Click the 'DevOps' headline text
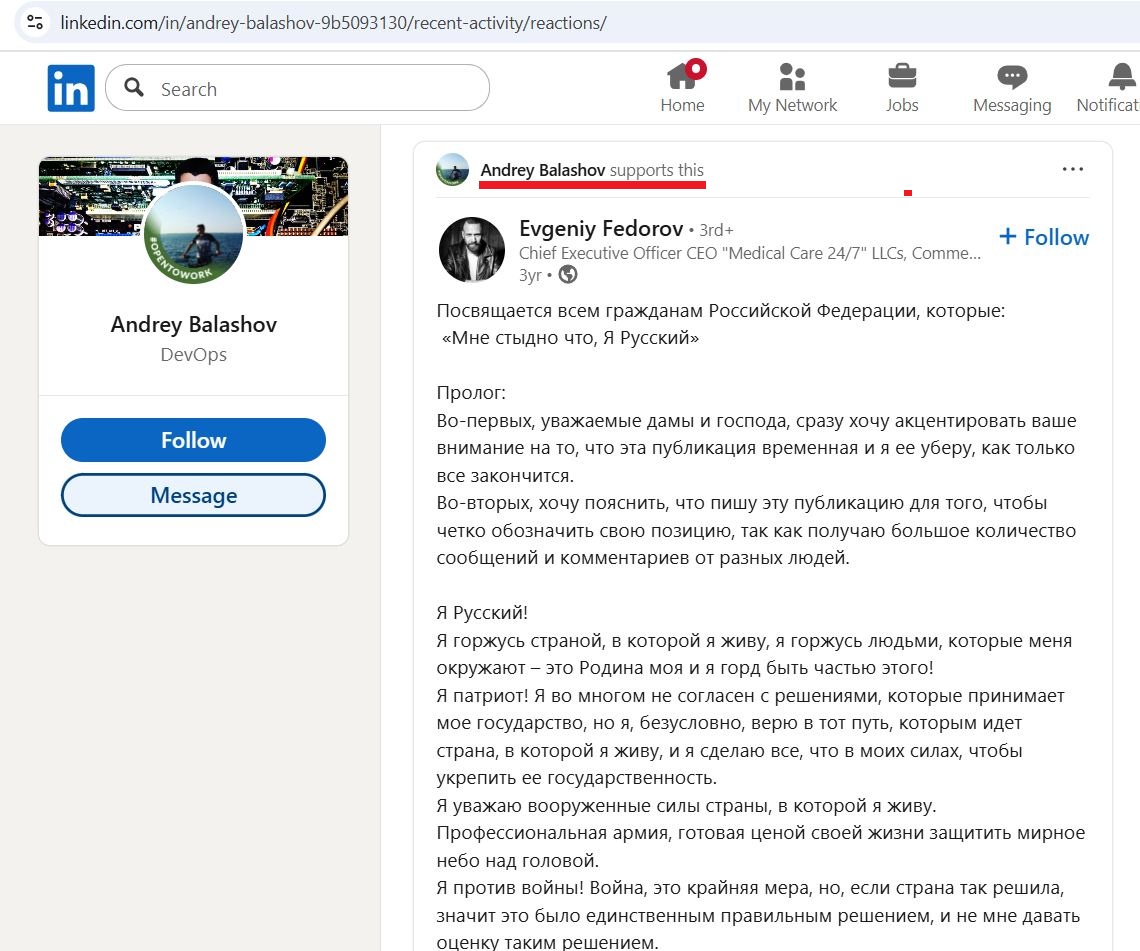Screen dimensions: 1140x951 [193, 355]
